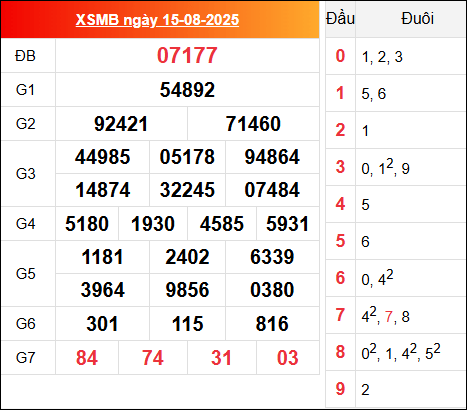Select head digit 0 in the Đầu column
Screen dimensions: 467x410
[340, 56]
